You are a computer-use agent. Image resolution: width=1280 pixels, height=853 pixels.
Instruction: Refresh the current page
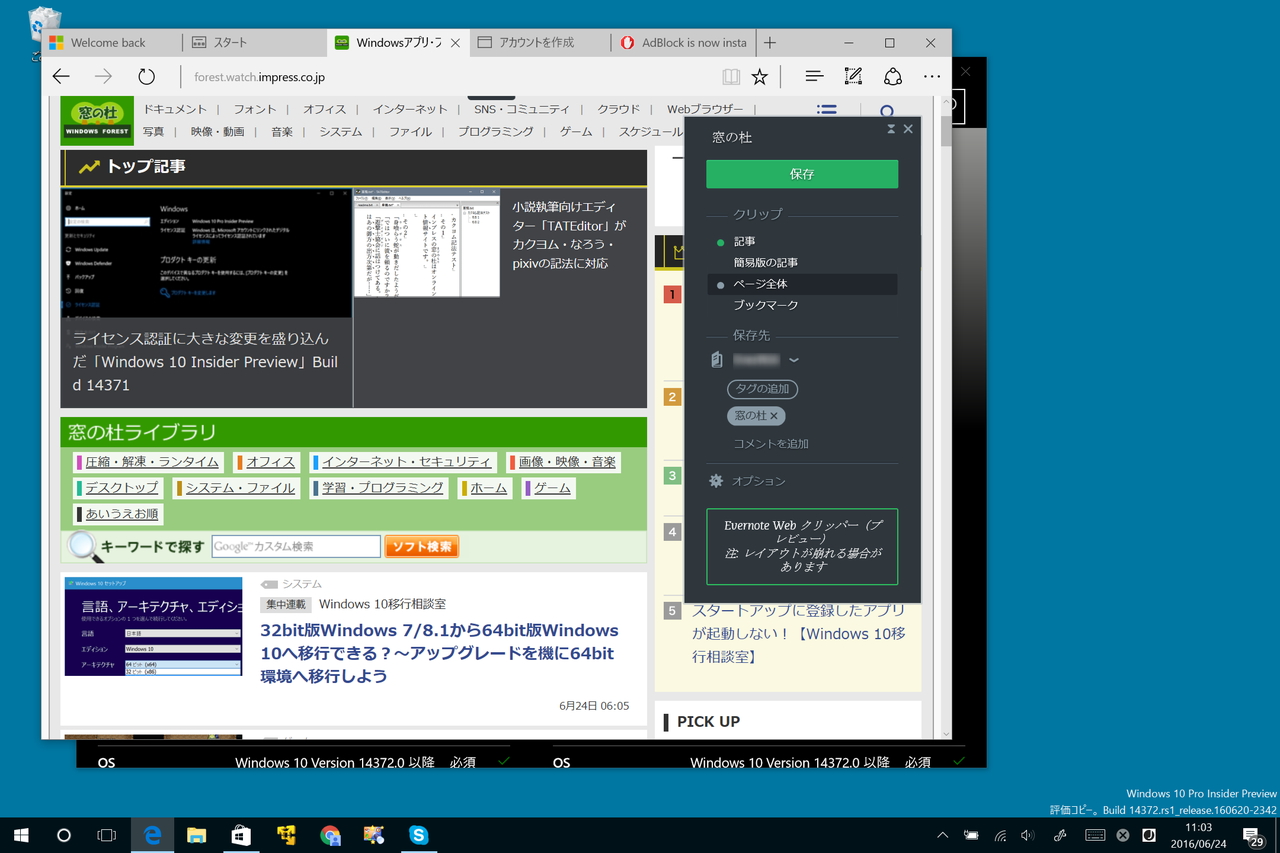coord(147,76)
